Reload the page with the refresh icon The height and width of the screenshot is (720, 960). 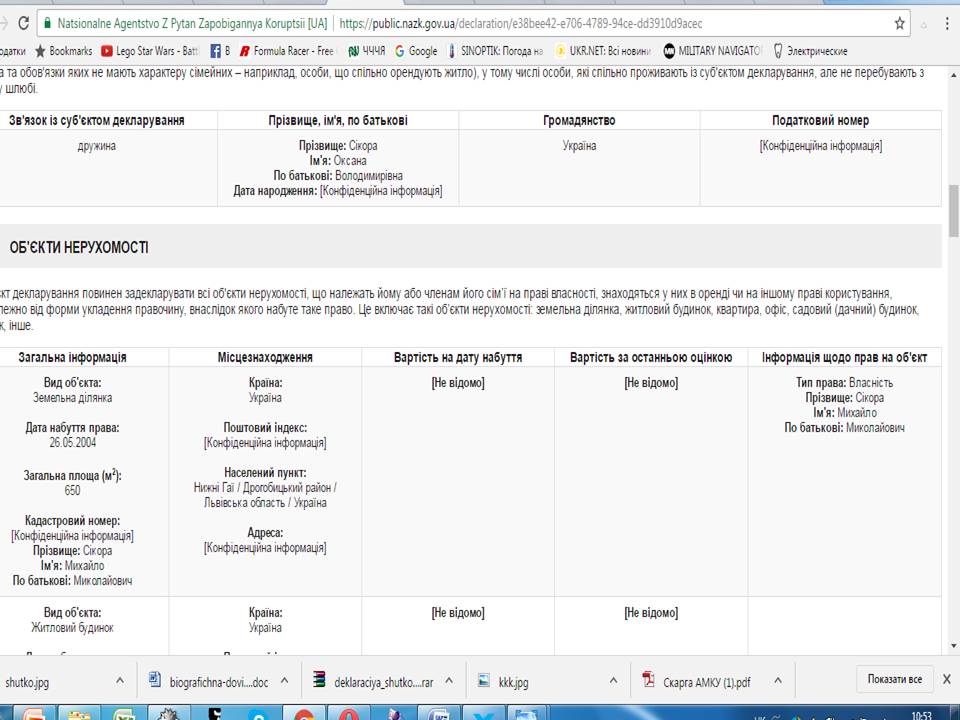point(23,24)
